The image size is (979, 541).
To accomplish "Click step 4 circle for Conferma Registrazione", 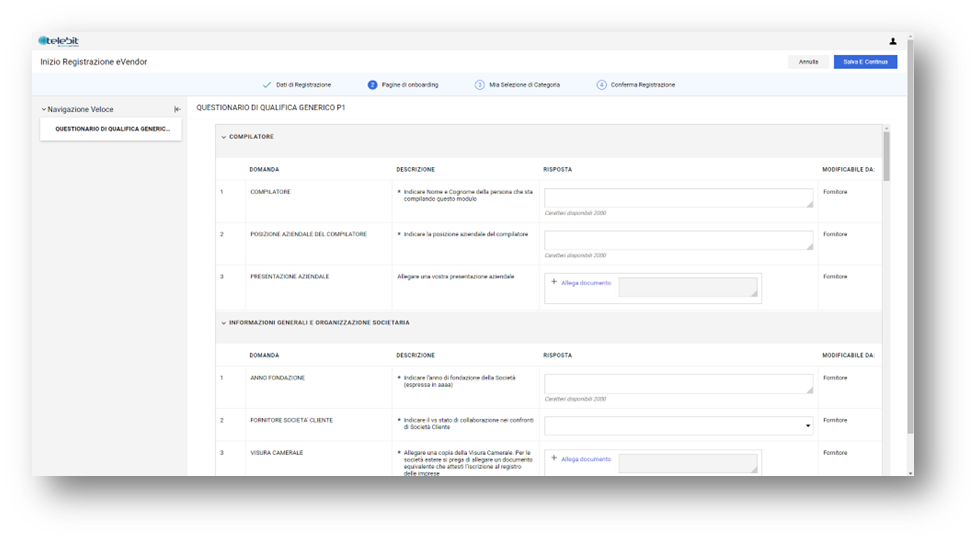I will coord(601,85).
